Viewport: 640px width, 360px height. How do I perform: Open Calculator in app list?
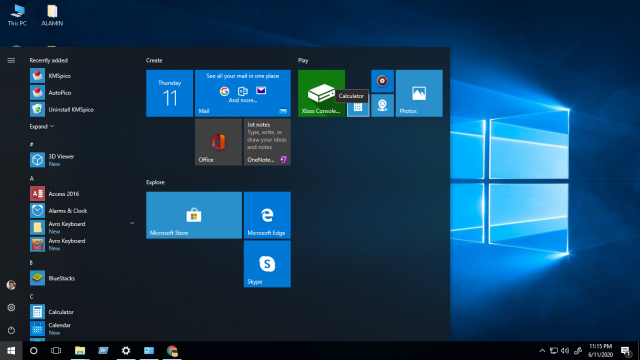tap(82, 312)
